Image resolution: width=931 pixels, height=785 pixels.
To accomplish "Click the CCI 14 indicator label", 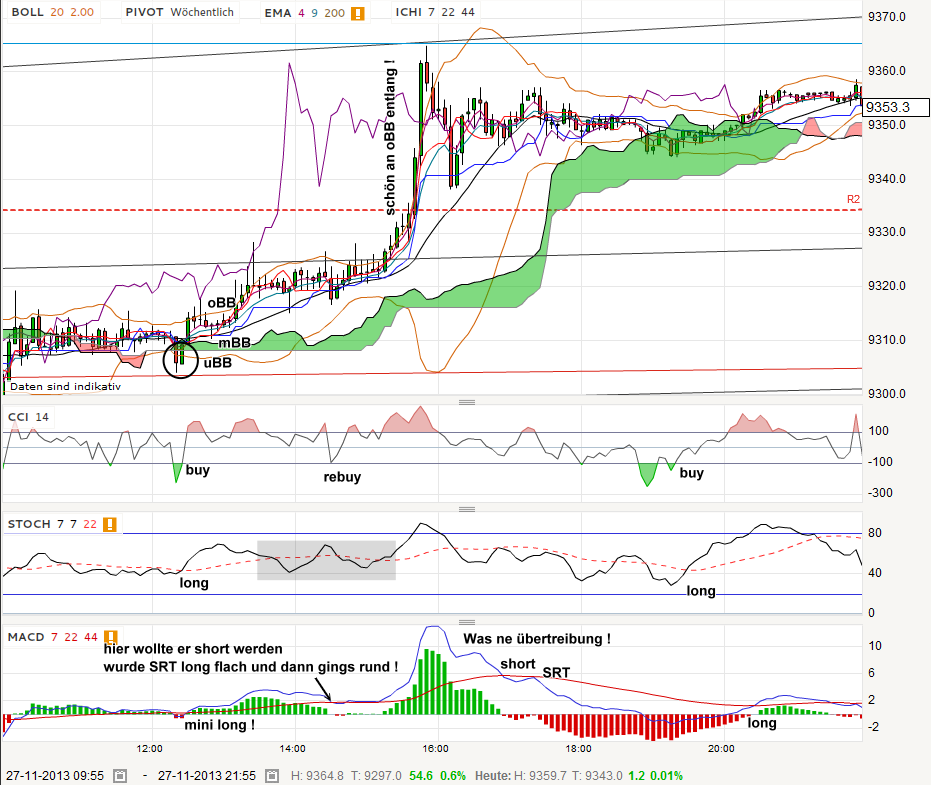I will (28, 417).
